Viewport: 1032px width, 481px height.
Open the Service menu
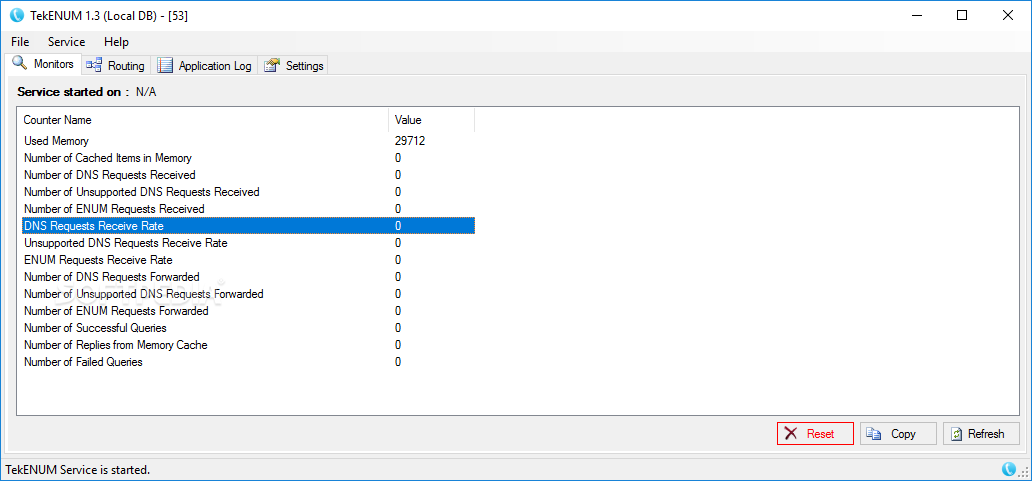tap(66, 41)
